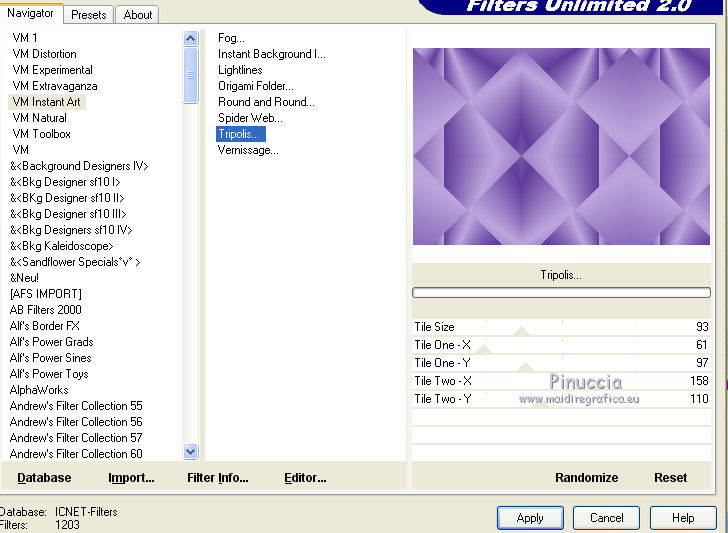728x533 pixels.
Task: Open the About tab
Action: pyautogui.click(x=138, y=15)
